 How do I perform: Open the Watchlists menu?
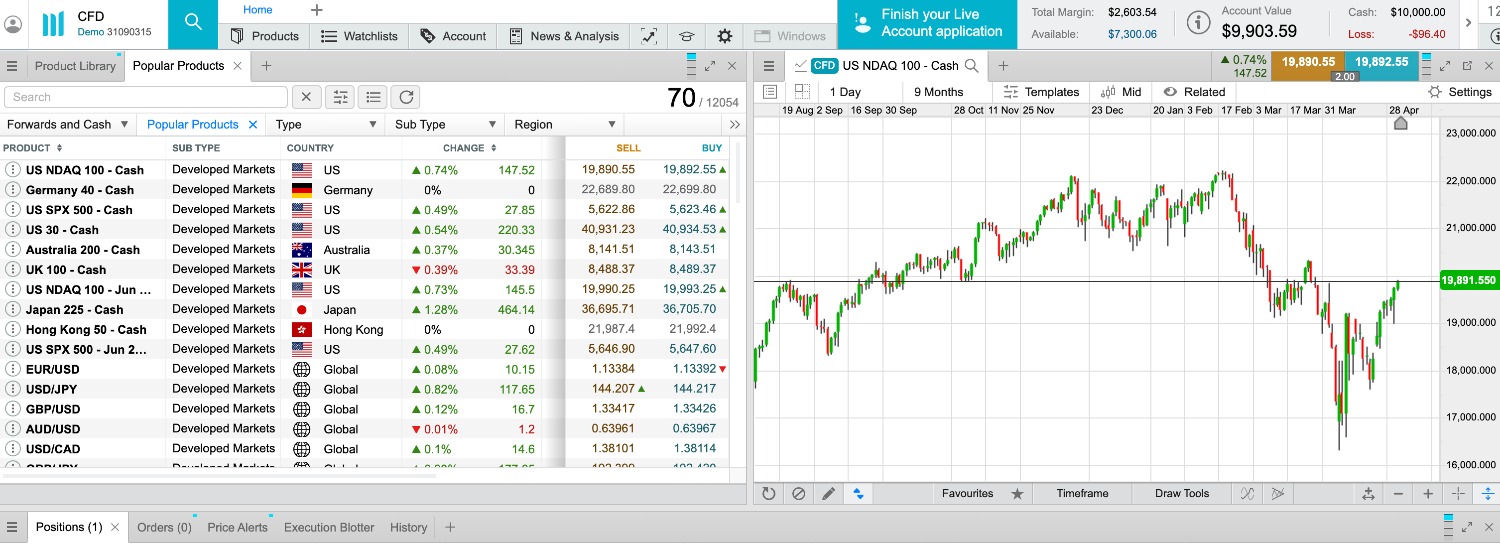coord(358,36)
